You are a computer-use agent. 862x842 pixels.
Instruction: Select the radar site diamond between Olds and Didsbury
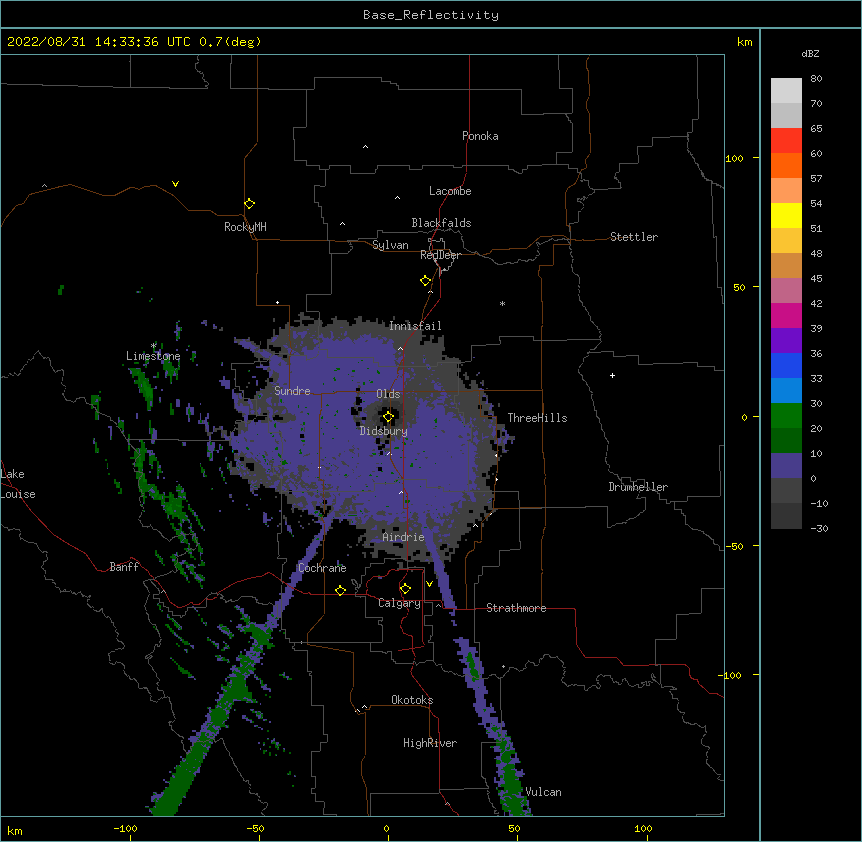point(388,417)
